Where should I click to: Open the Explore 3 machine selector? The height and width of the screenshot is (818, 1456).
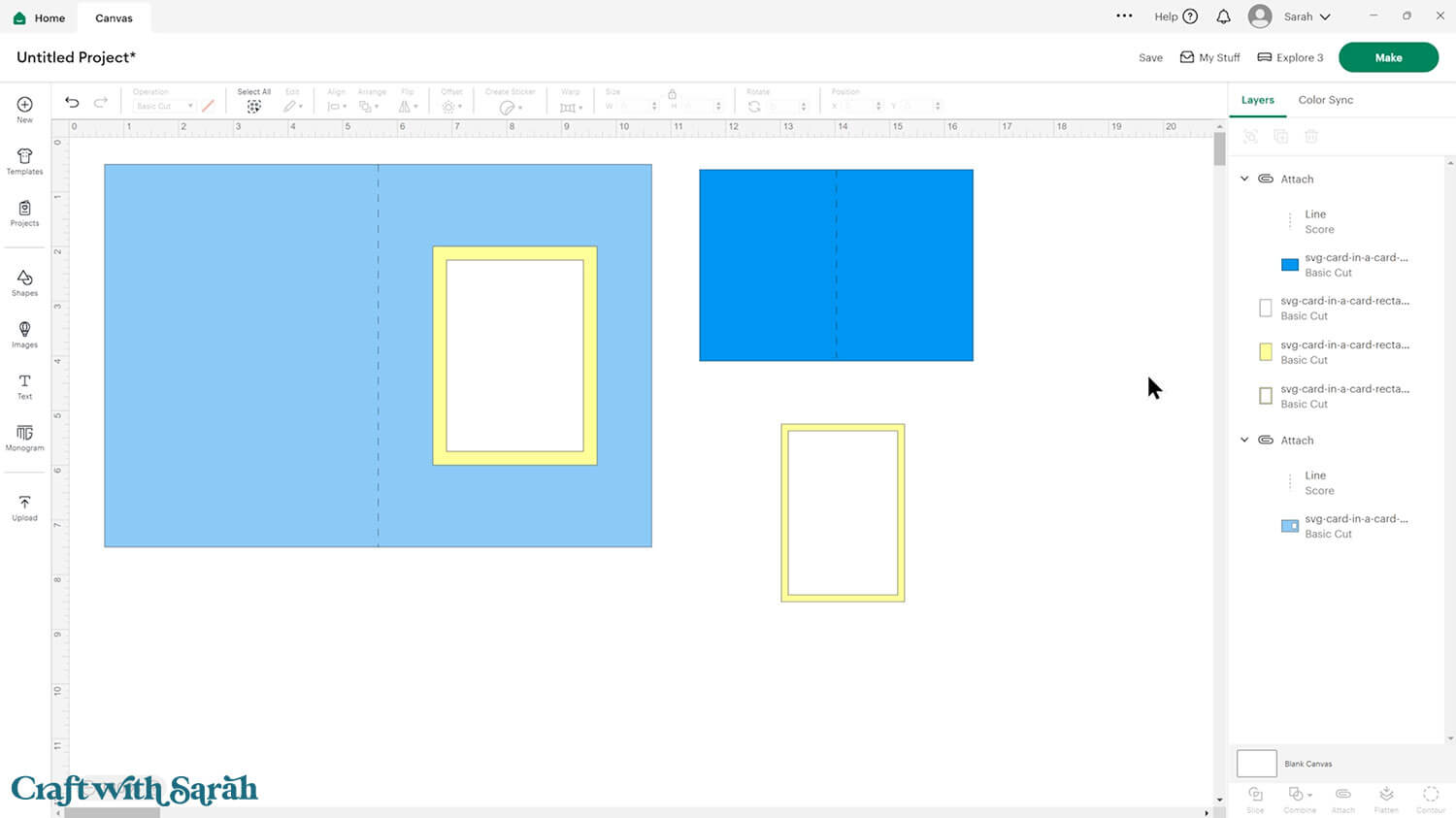(x=1290, y=57)
